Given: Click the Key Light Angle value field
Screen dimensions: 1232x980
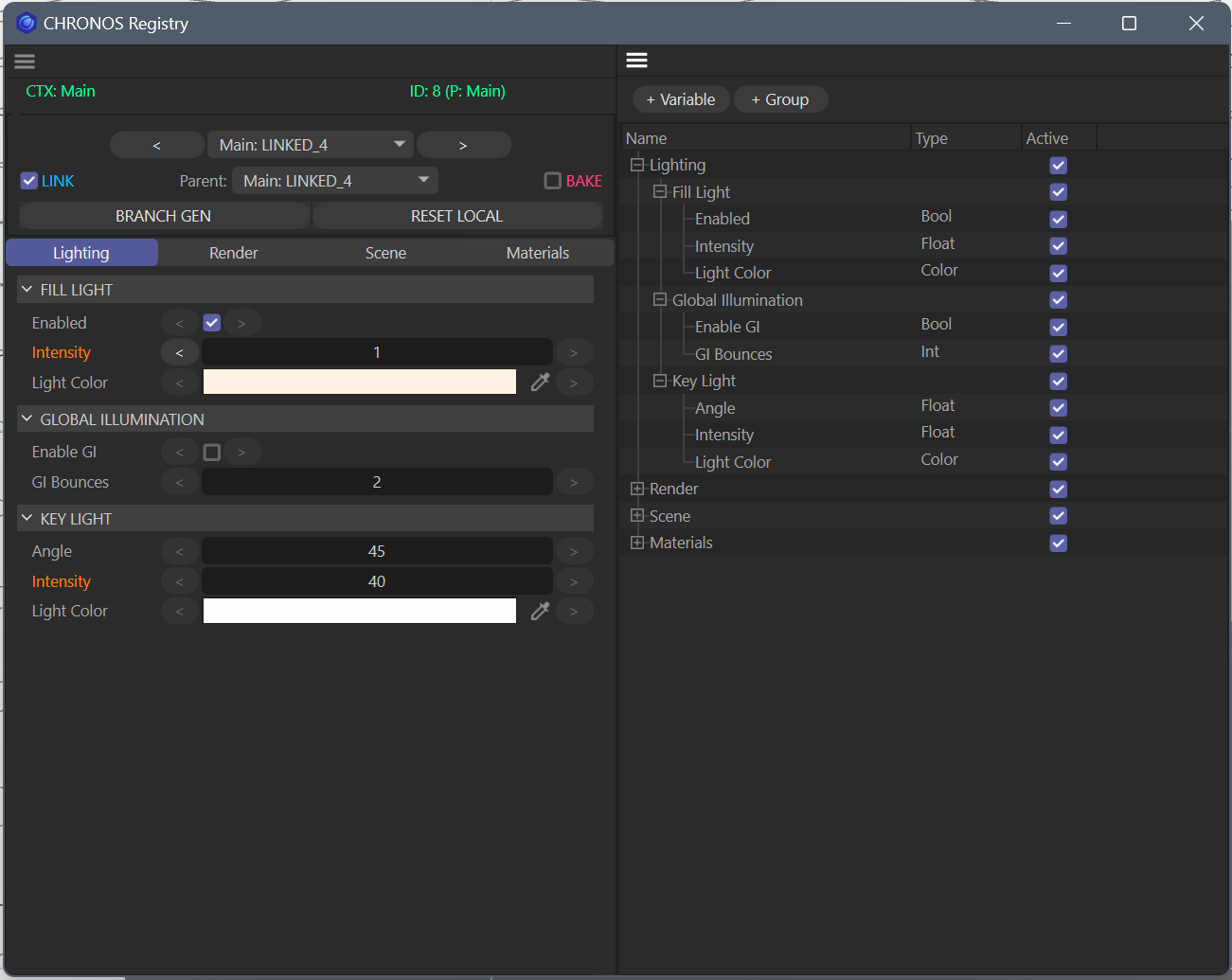Looking at the screenshot, I should 377,551.
